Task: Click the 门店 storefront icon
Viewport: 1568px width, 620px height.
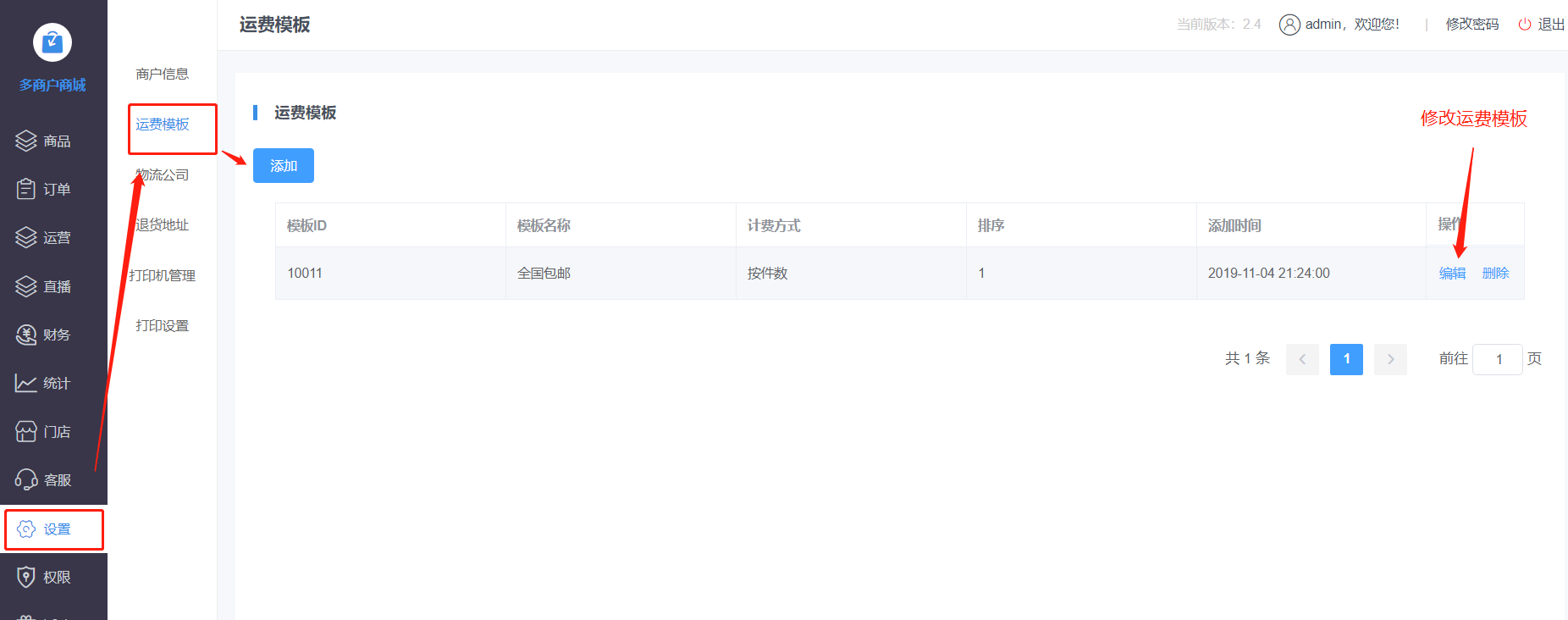Action: (x=26, y=431)
